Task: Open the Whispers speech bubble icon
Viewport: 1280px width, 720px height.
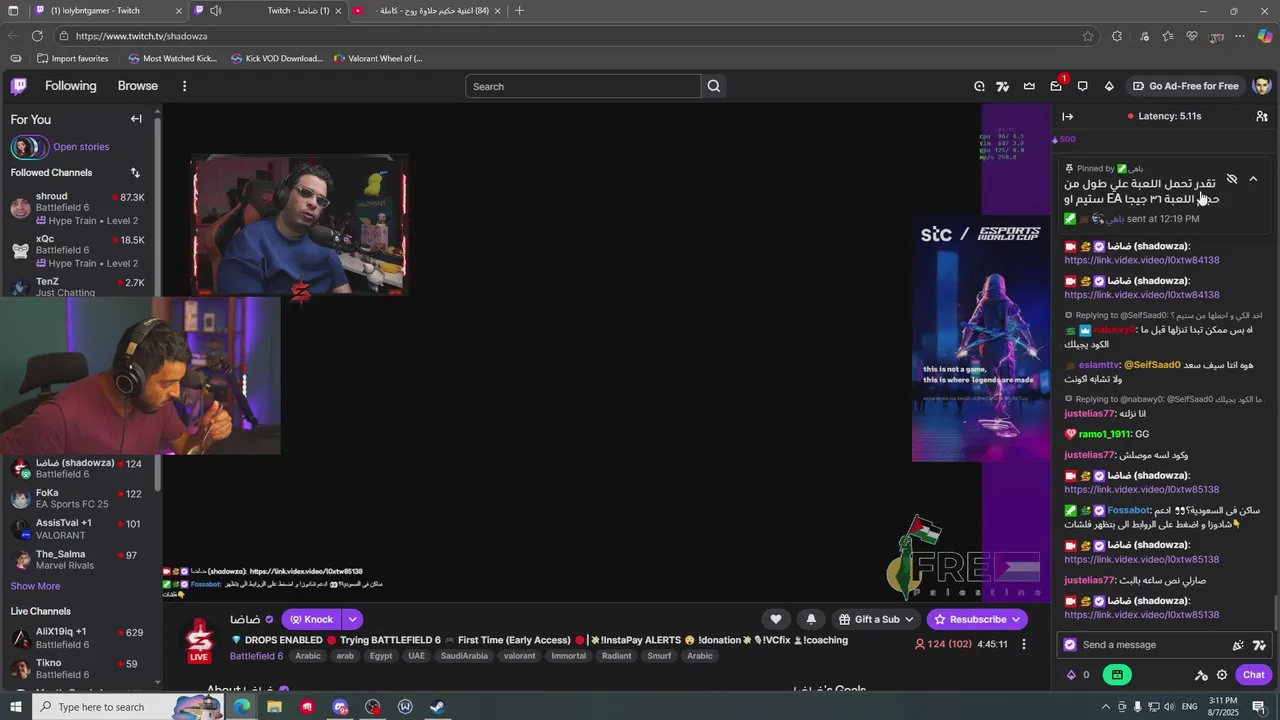Action: pos(1082,86)
